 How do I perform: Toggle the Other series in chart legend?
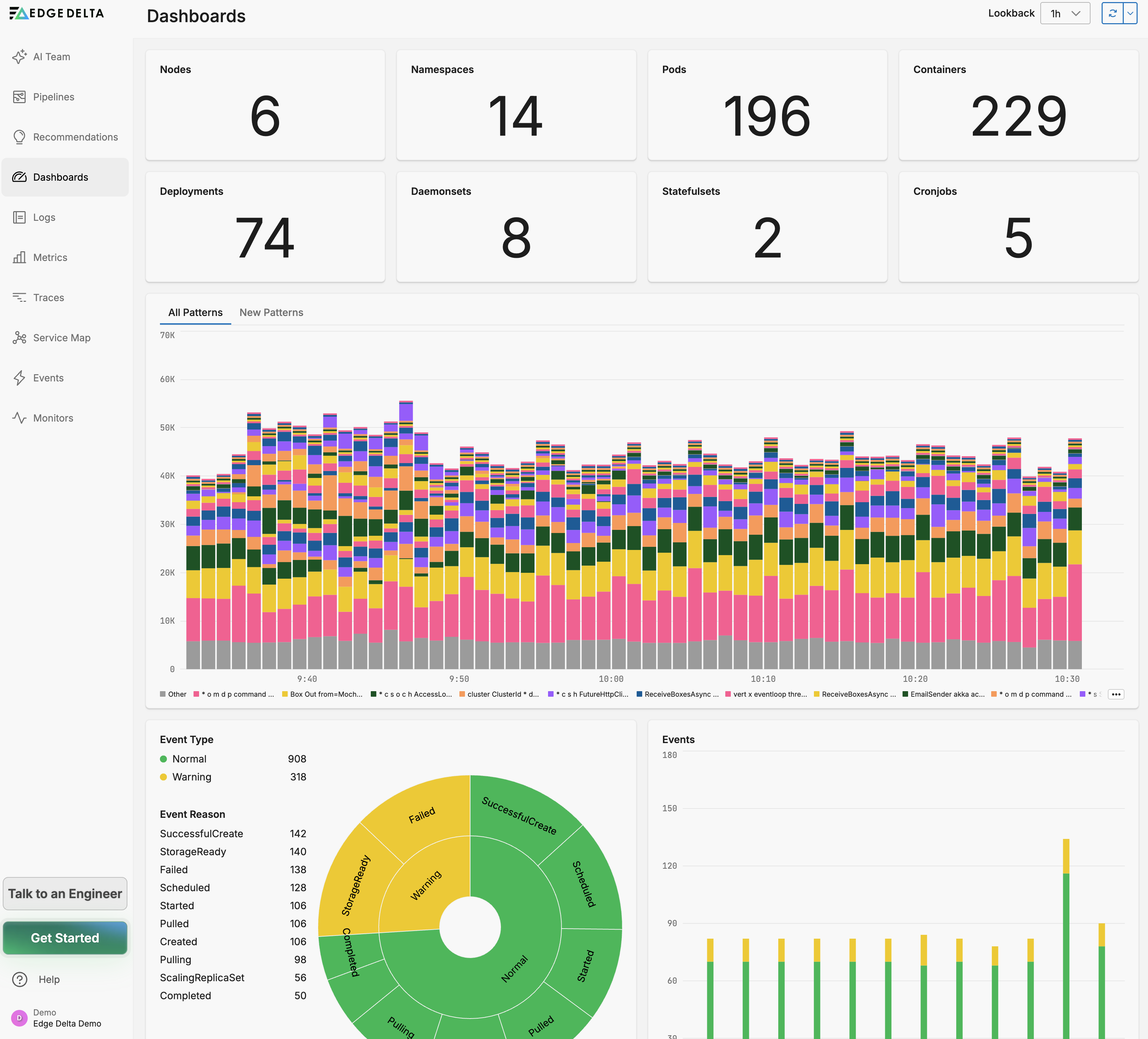click(174, 694)
